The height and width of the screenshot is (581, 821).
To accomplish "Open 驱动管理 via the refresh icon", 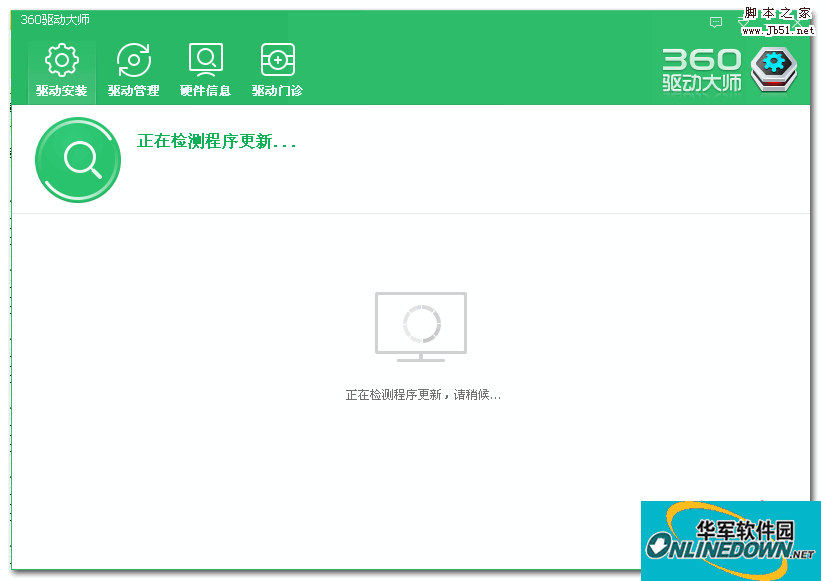I will (133, 59).
